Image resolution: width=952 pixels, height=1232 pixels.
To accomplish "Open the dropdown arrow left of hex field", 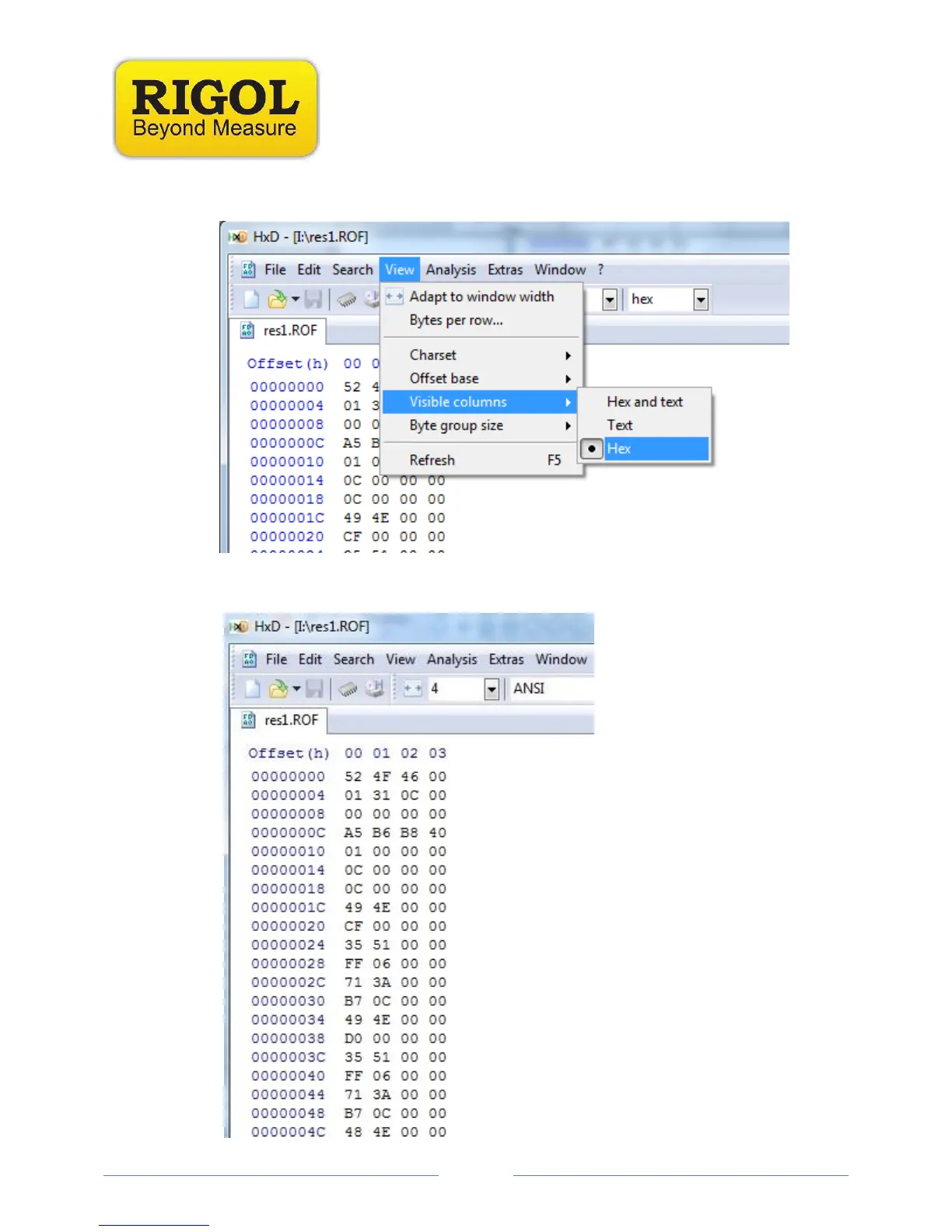I will point(610,299).
